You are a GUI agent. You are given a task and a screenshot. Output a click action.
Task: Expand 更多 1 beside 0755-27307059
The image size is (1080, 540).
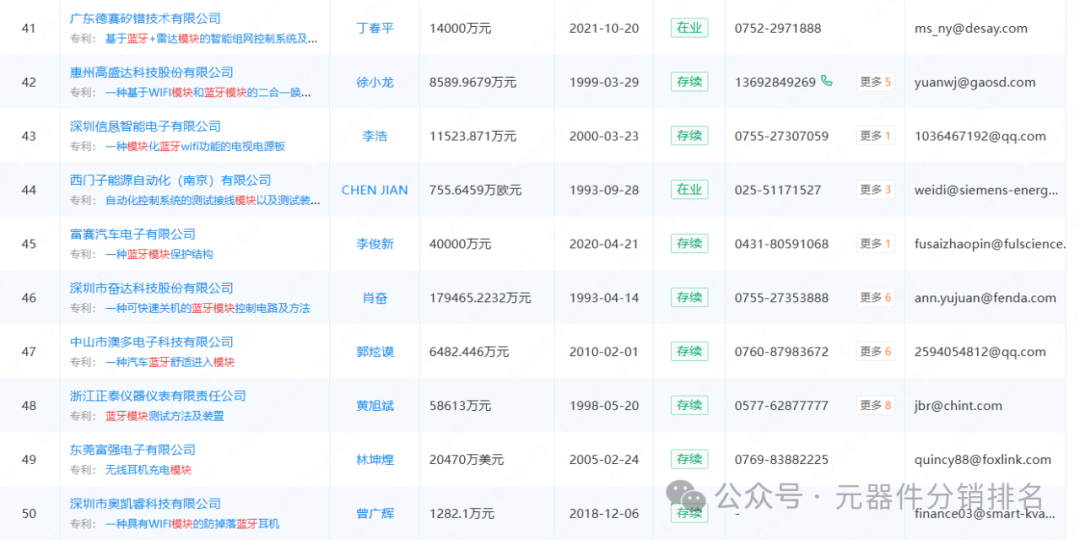(875, 136)
